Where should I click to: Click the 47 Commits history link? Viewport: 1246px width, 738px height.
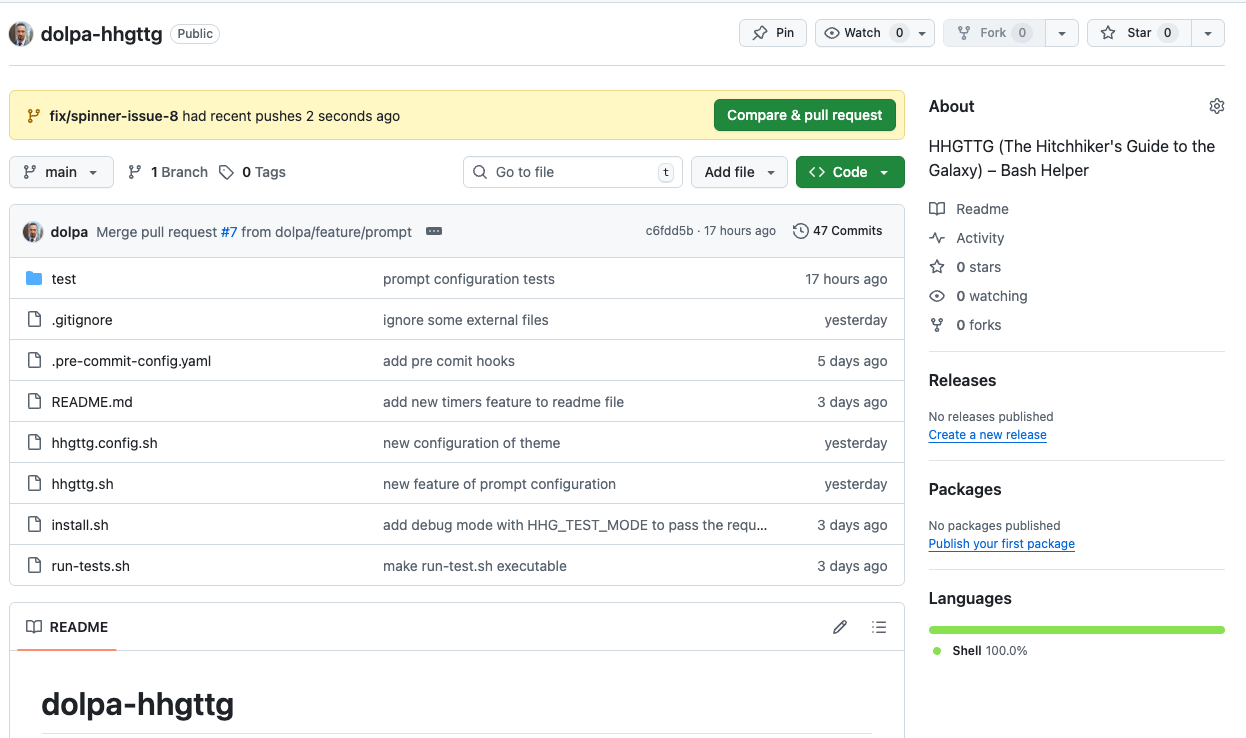pyautogui.click(x=837, y=231)
